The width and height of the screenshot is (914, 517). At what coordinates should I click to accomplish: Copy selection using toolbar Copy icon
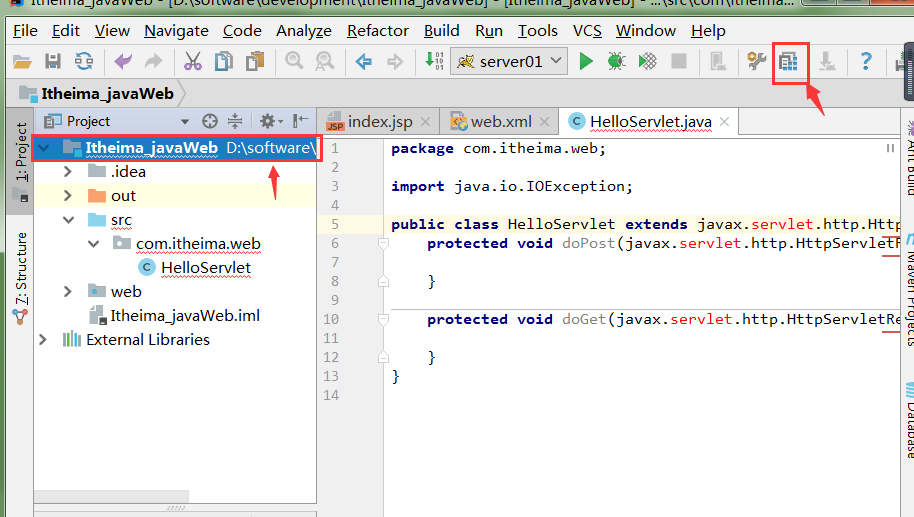[224, 61]
